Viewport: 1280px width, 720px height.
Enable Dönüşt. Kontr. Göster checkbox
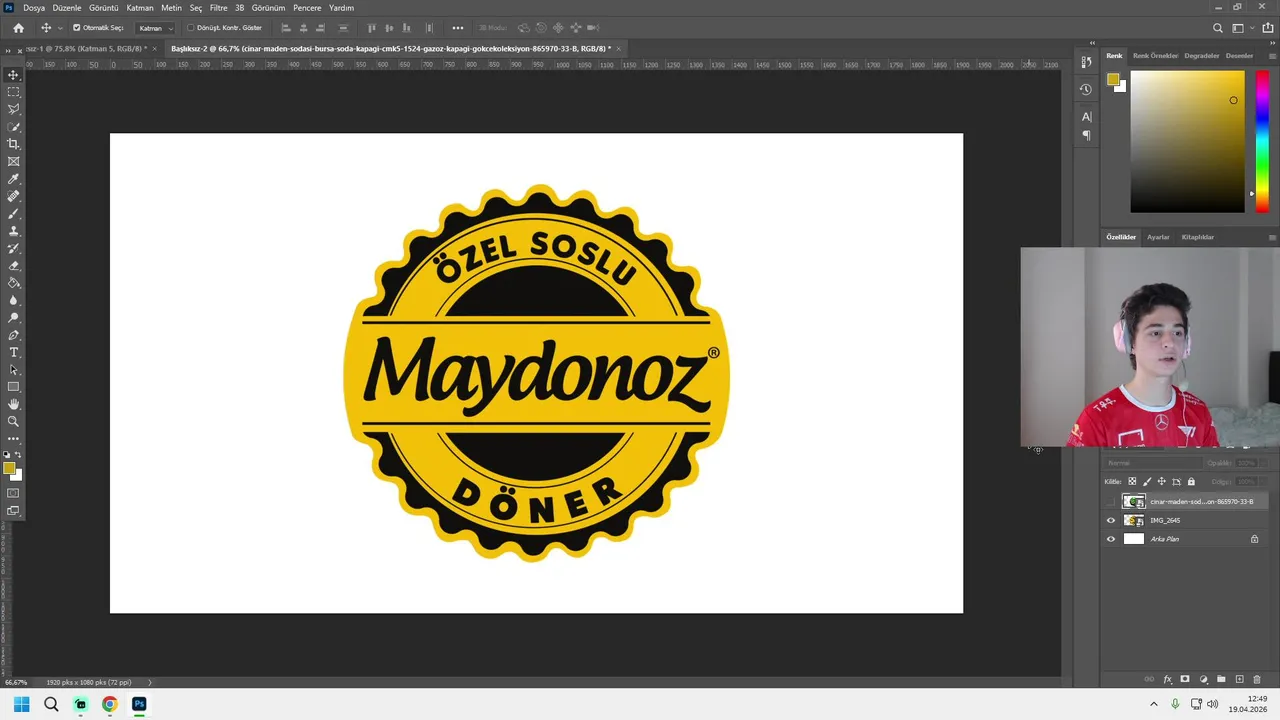point(191,28)
